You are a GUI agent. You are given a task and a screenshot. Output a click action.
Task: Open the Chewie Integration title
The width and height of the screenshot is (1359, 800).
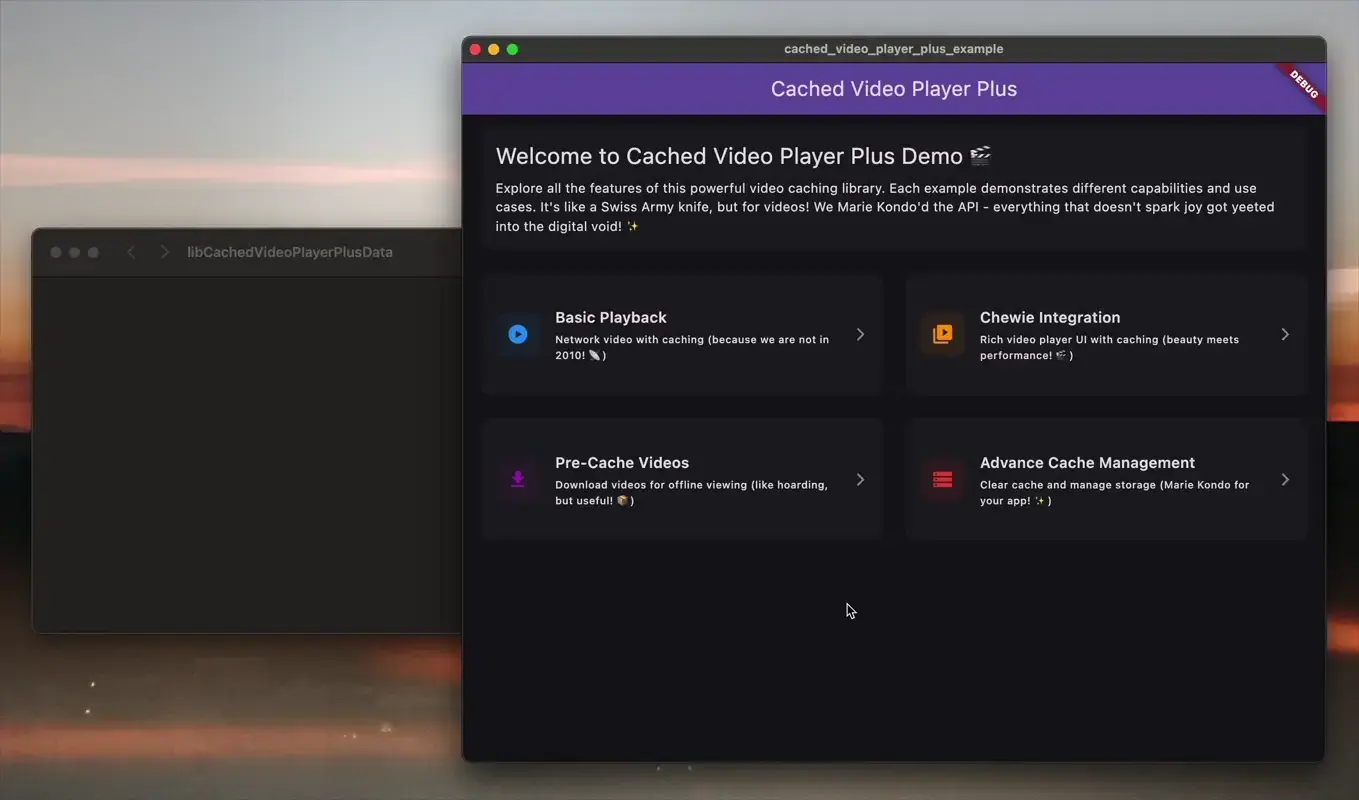(x=1050, y=317)
